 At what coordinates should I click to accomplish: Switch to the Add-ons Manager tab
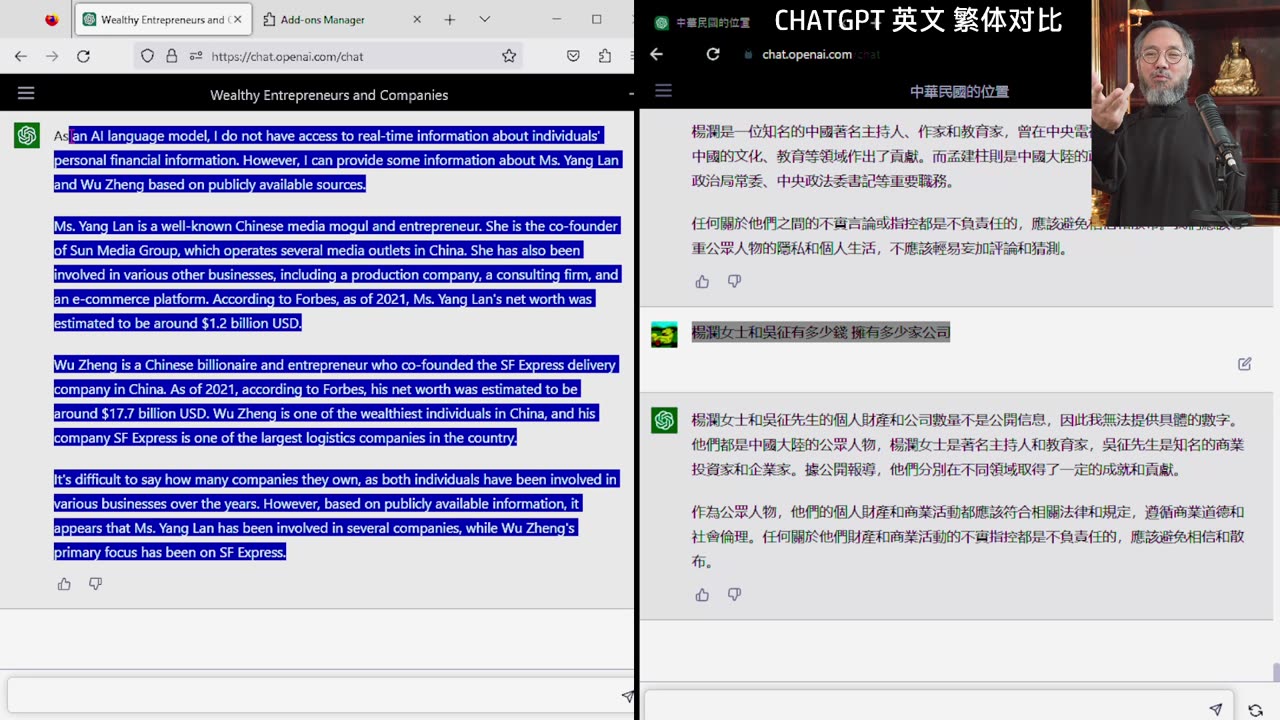pyautogui.click(x=344, y=19)
